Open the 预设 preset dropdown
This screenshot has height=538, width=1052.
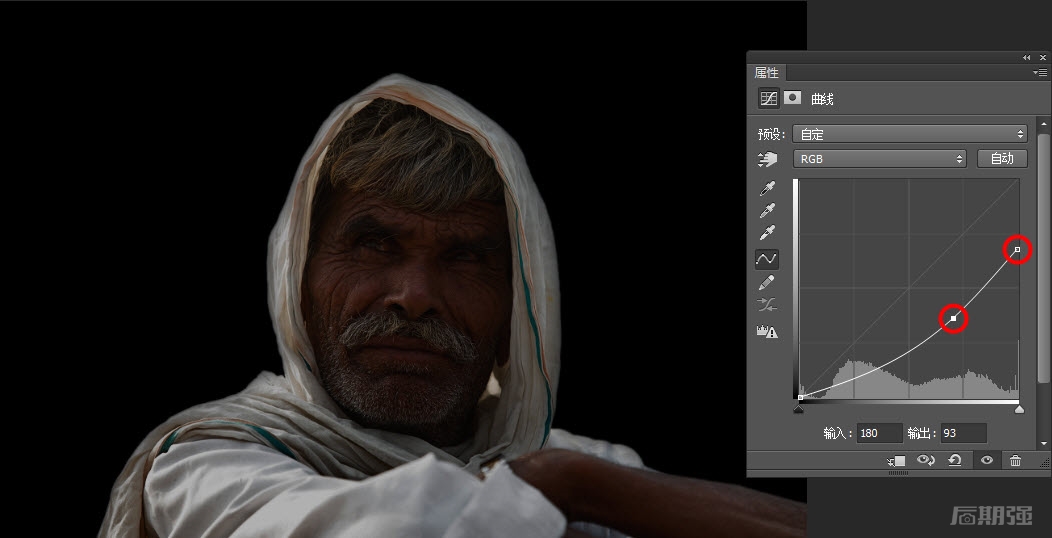[910, 134]
